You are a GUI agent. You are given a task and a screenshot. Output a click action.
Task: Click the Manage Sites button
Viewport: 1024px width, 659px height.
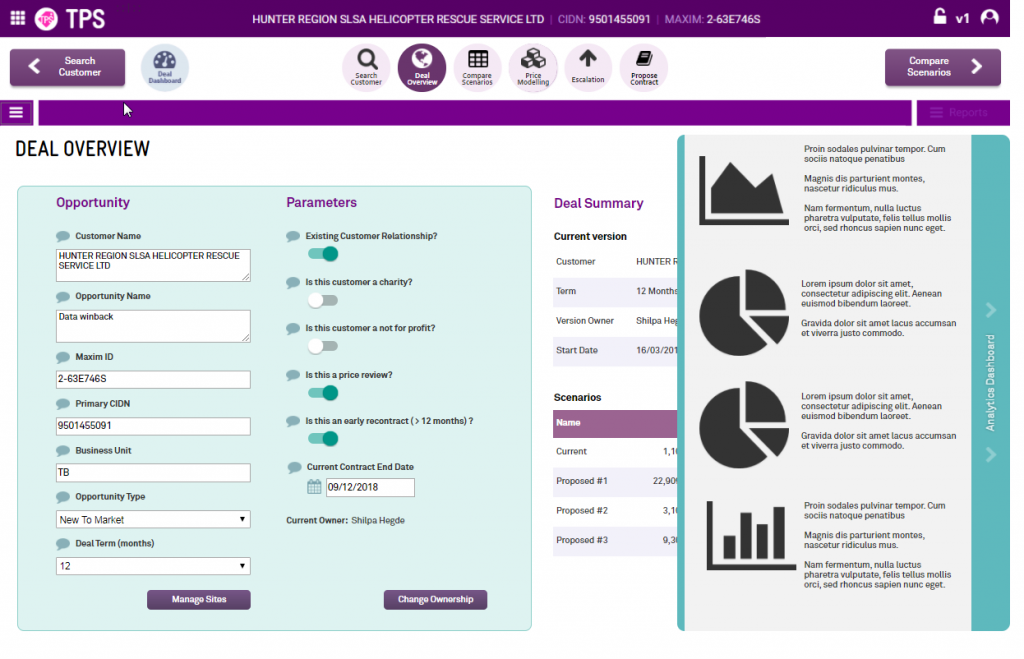pos(198,600)
